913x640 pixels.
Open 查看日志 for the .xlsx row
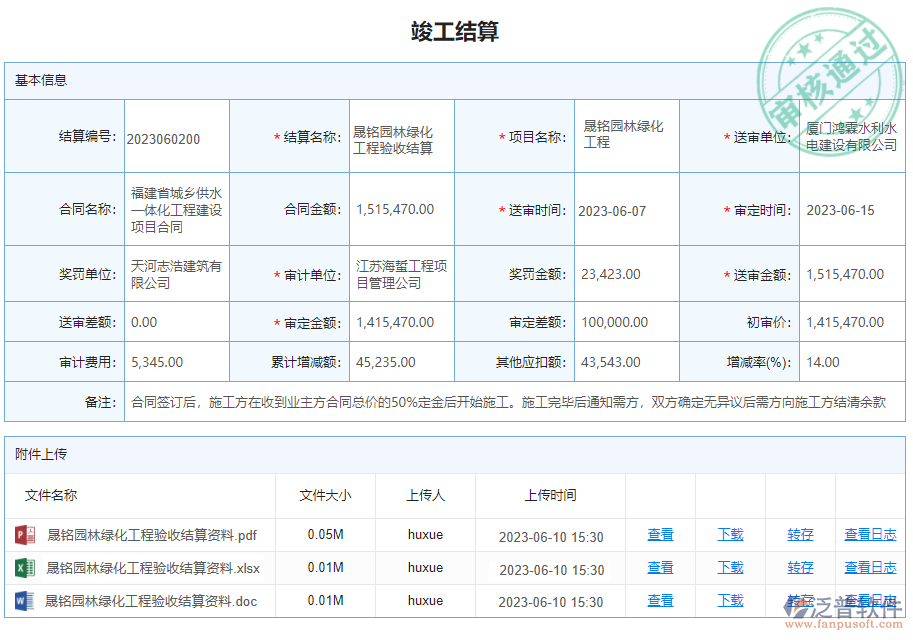[x=869, y=568]
